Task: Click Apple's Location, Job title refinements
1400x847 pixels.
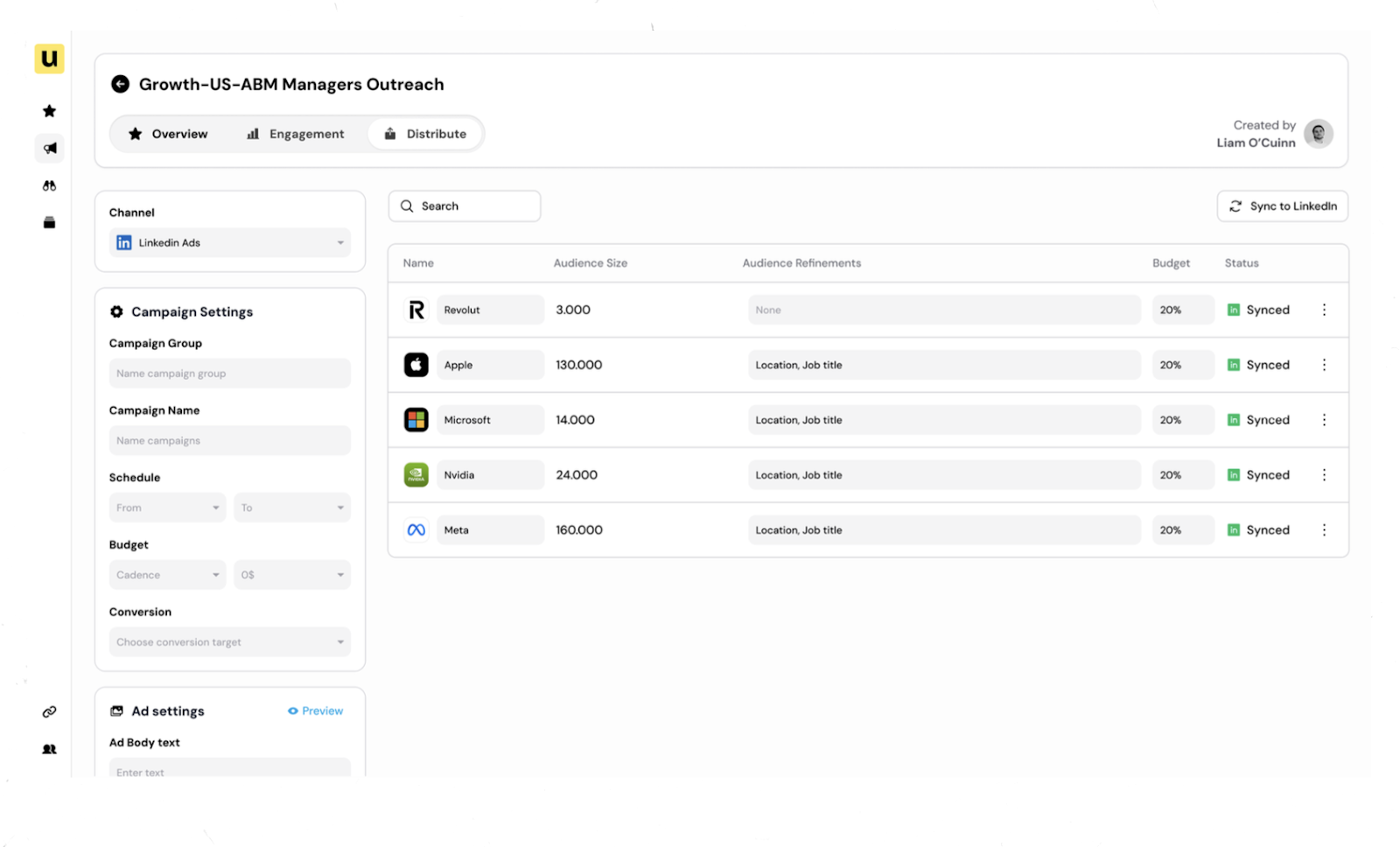Action: 944,365
